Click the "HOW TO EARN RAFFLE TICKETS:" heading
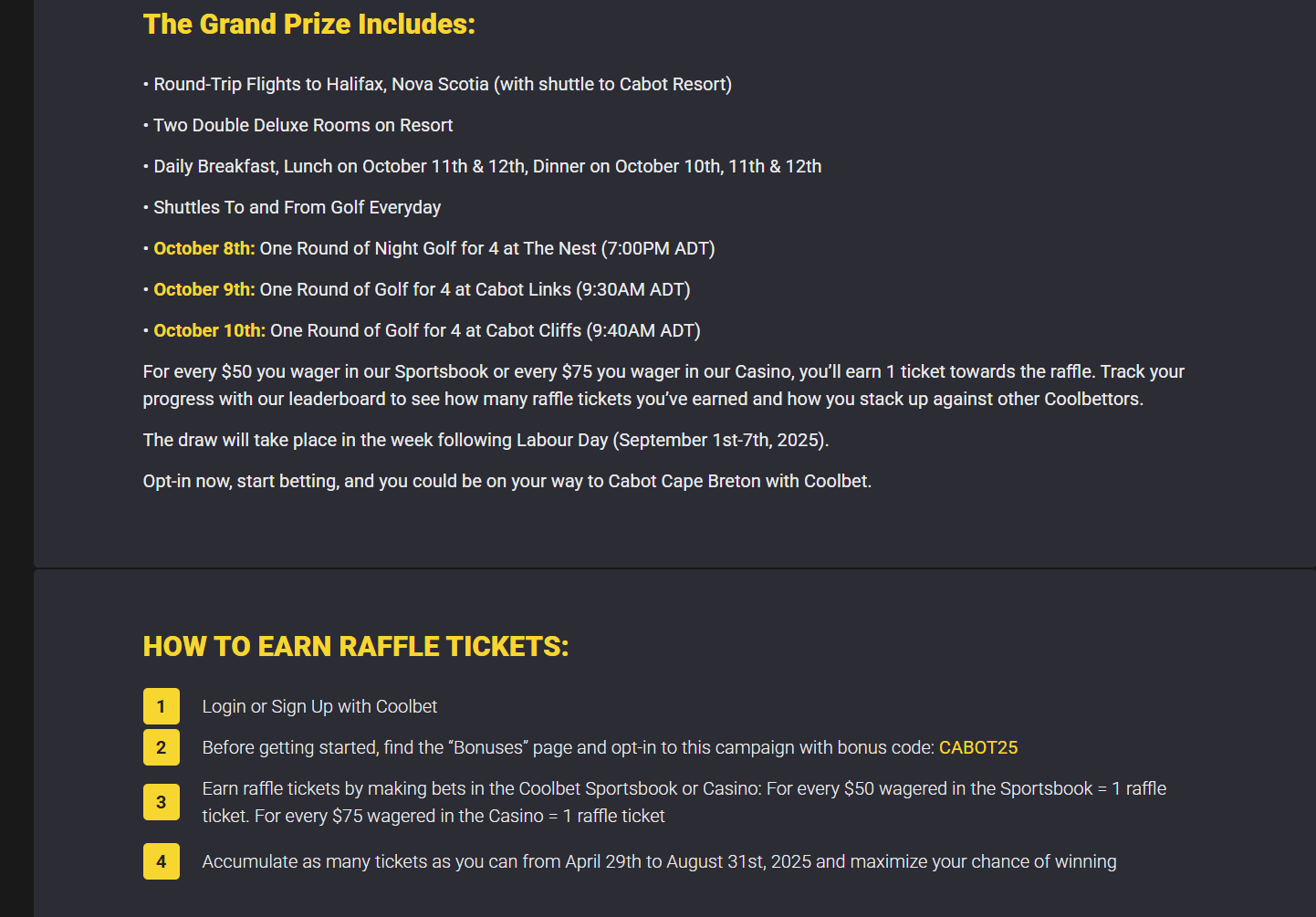 click(356, 646)
